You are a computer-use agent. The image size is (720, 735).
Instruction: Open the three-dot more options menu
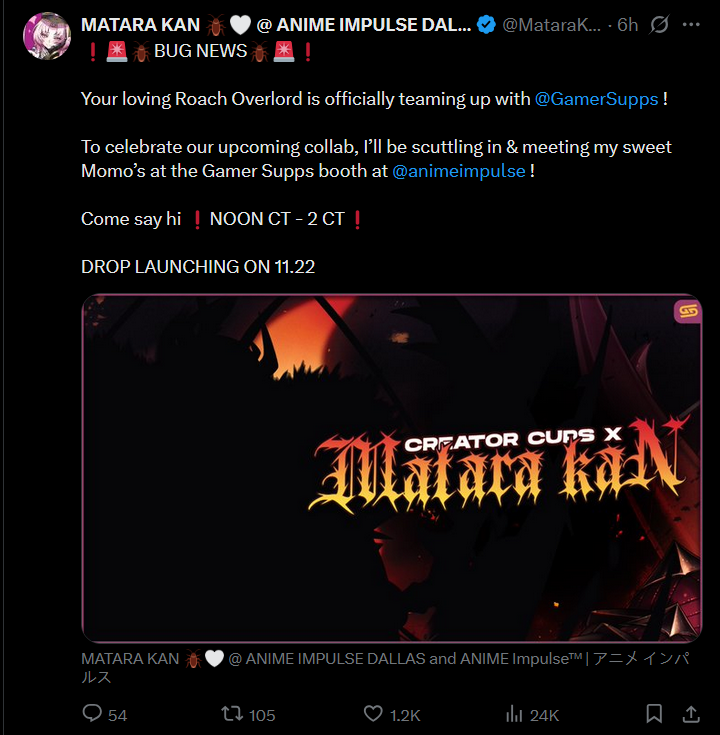tap(691, 24)
